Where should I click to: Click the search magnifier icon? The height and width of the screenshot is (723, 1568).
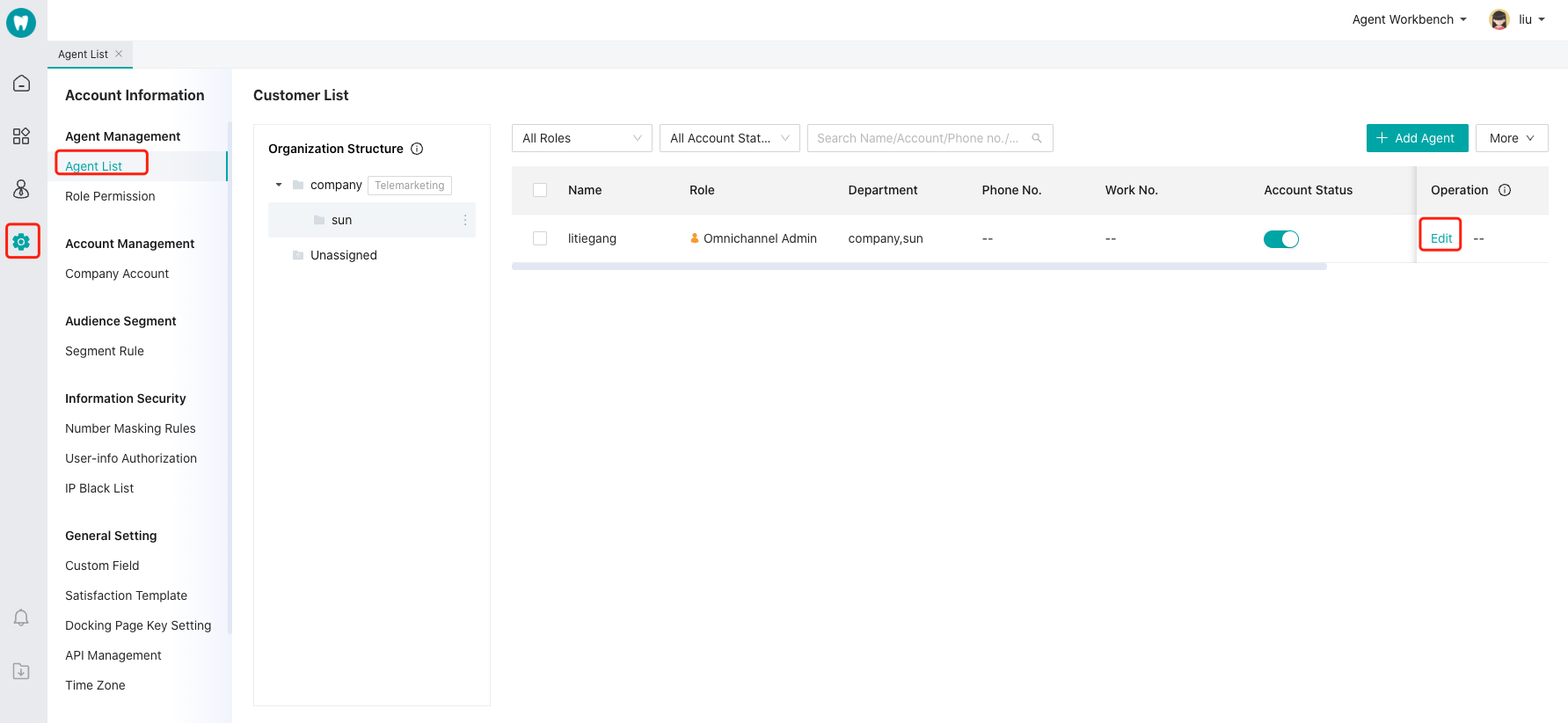point(1037,138)
